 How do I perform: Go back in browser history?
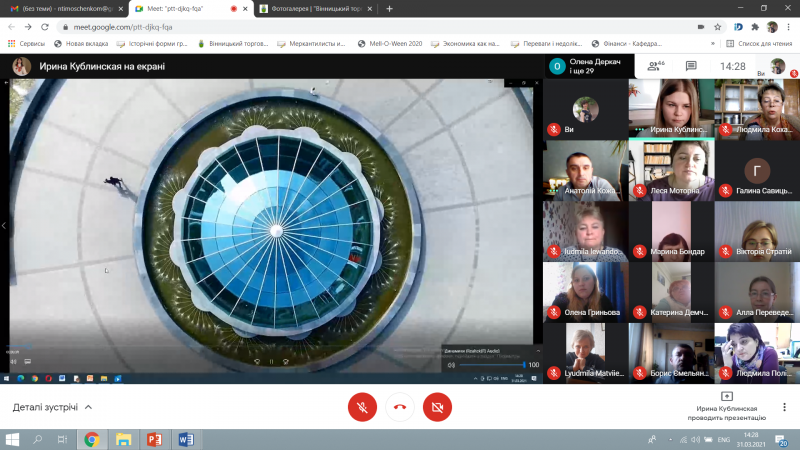pos(11,27)
